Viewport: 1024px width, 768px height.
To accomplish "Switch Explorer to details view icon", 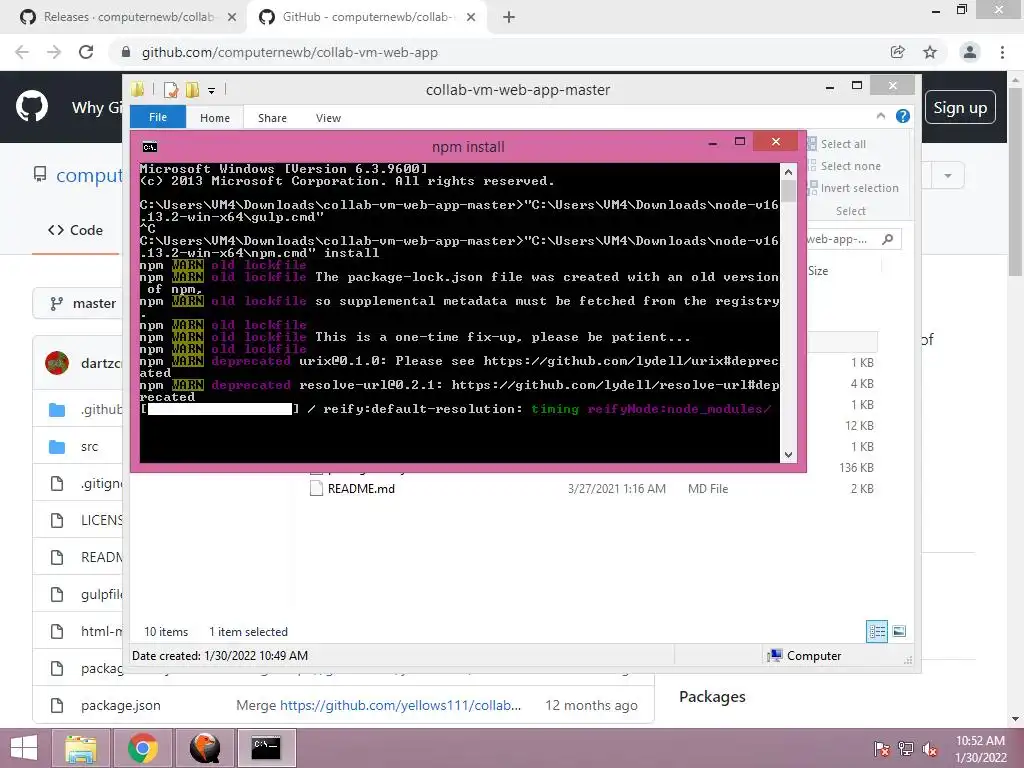I will pos(877,631).
